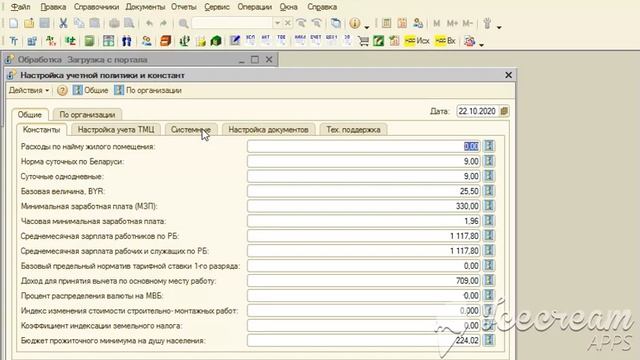This screenshot has width=640, height=360.
Task: Open the Справочники menu
Action: (96, 7)
